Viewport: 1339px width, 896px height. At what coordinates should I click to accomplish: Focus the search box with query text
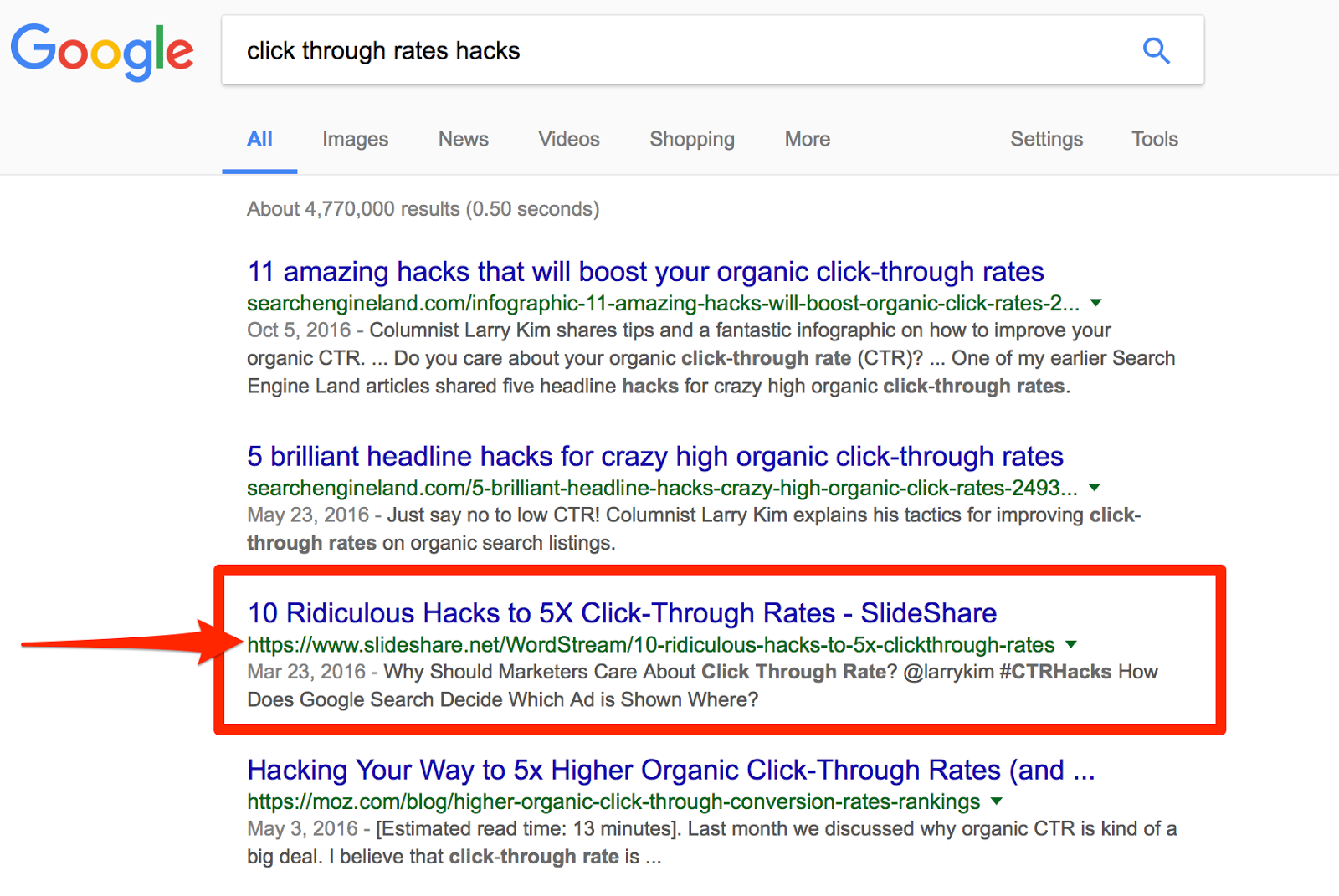(x=712, y=50)
